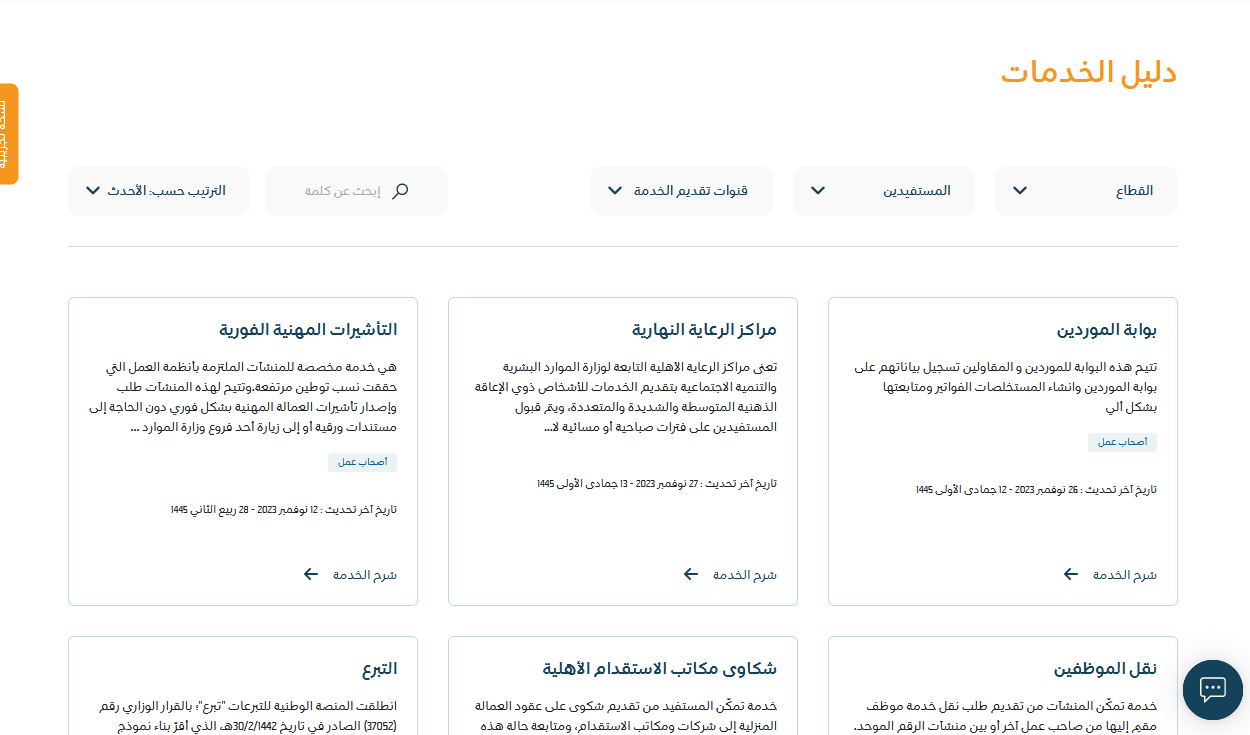Open شرح الخدمة link for بوابة الموردين
The width and height of the screenshot is (1250, 735).
[1124, 575]
